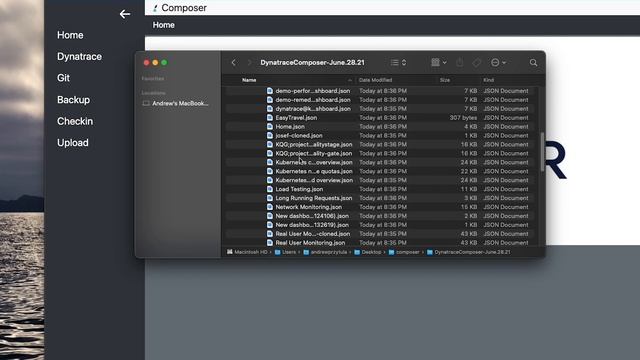The image size is (640, 360).
Task: Select the demo-remed...shboard.json file
Action: coord(313,100)
